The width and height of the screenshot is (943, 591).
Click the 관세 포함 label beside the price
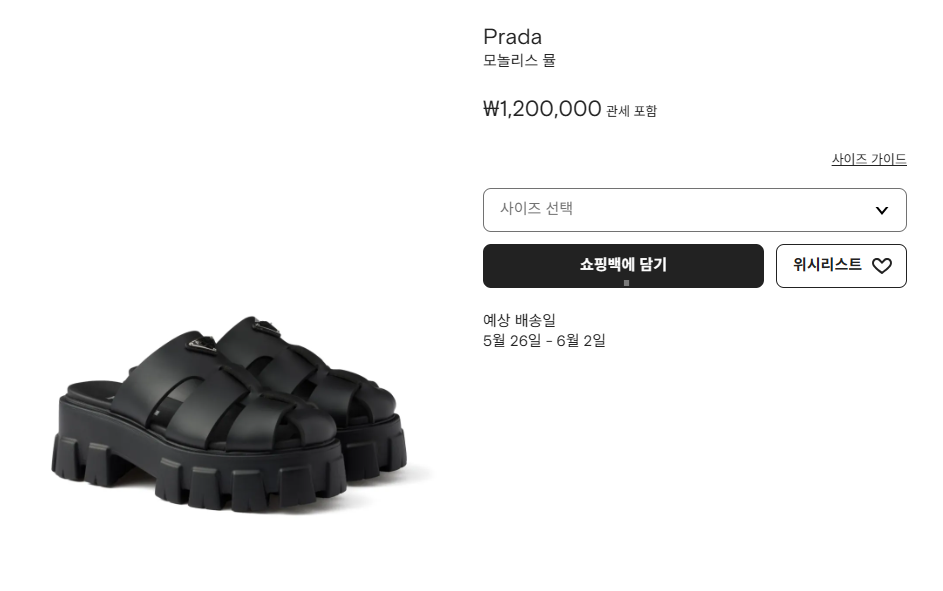[x=631, y=111]
